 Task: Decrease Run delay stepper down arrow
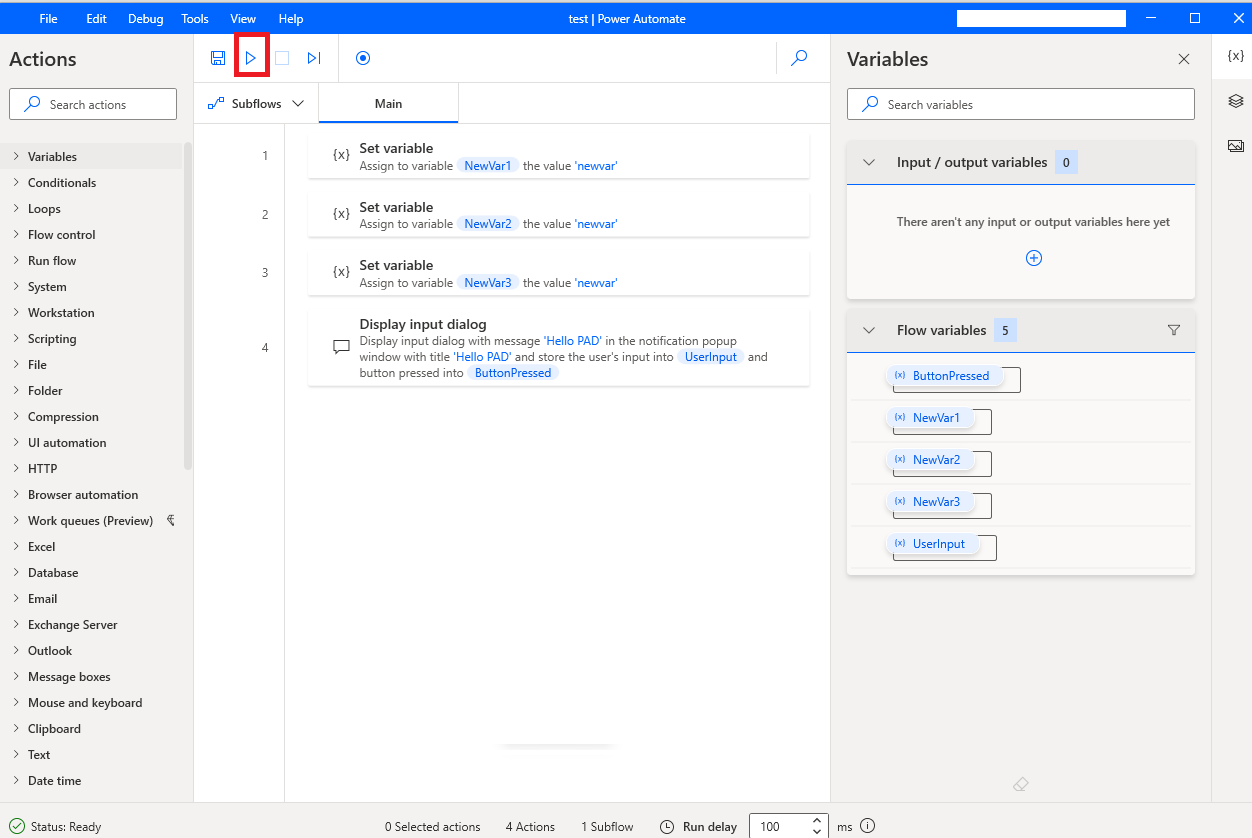point(817,832)
